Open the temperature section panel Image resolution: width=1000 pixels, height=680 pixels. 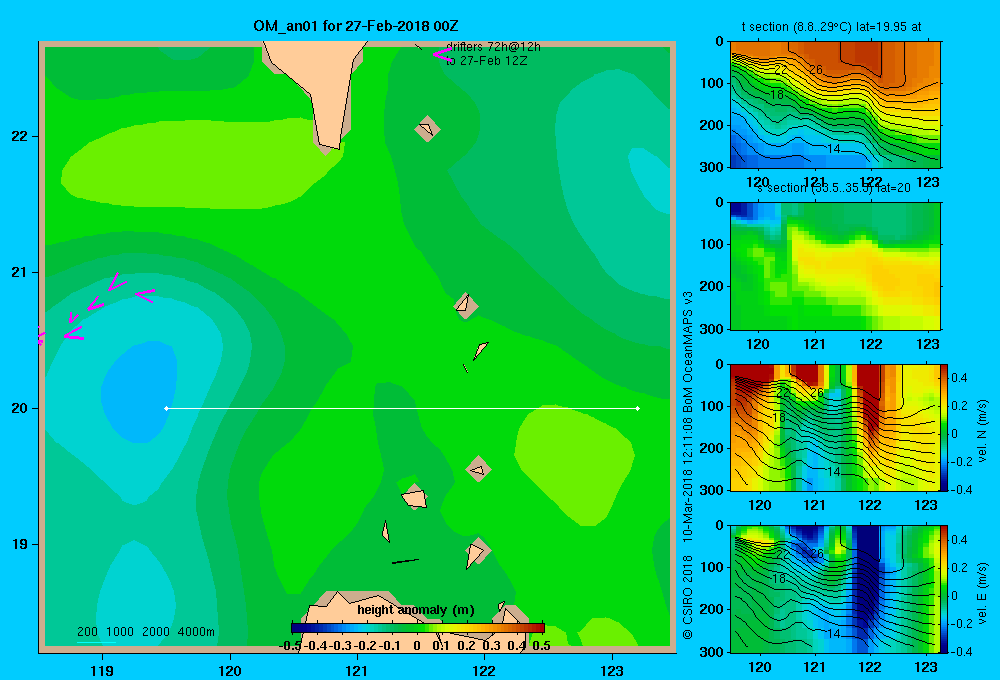(x=835, y=104)
